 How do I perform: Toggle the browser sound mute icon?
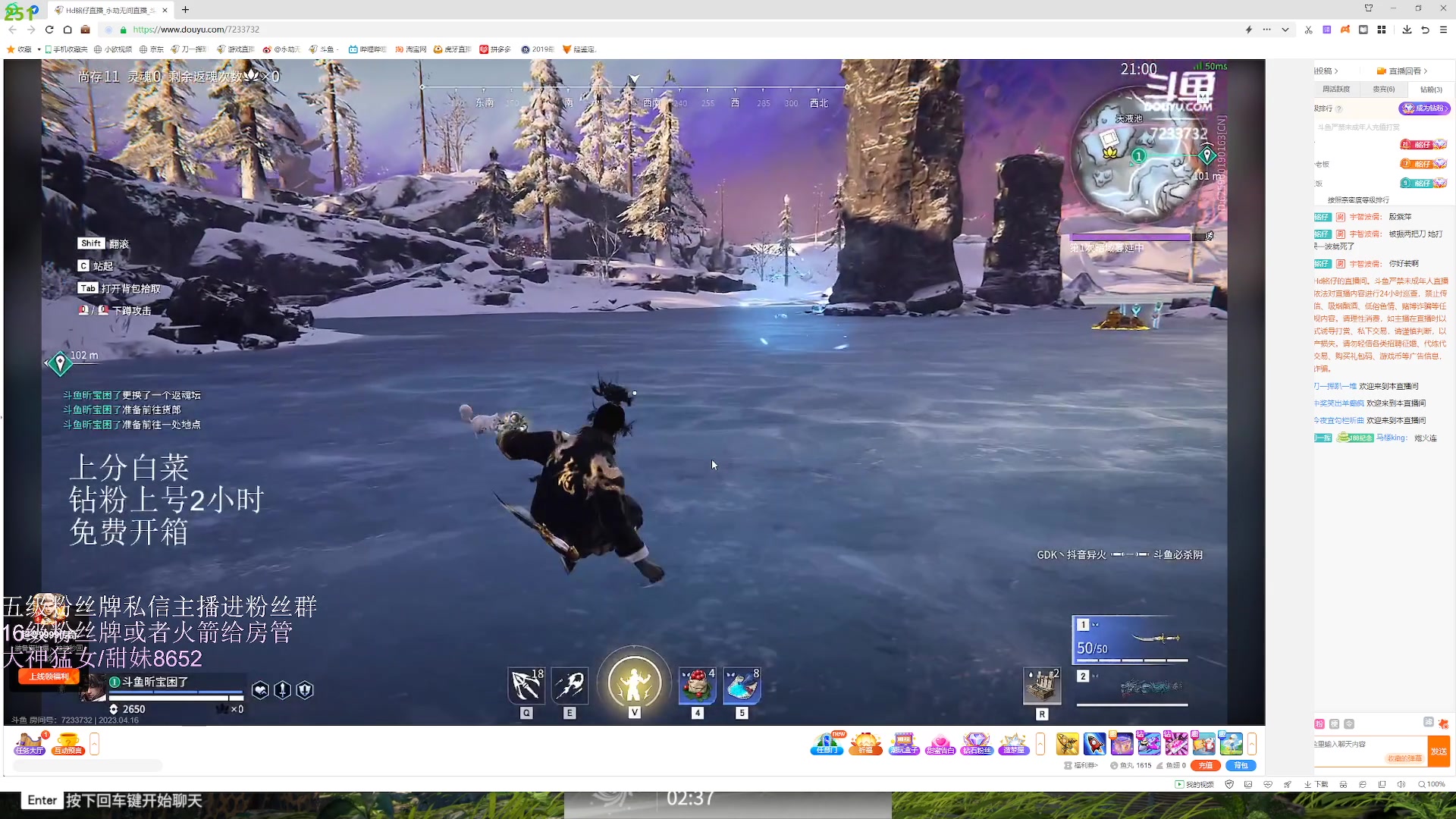[x=1401, y=784]
